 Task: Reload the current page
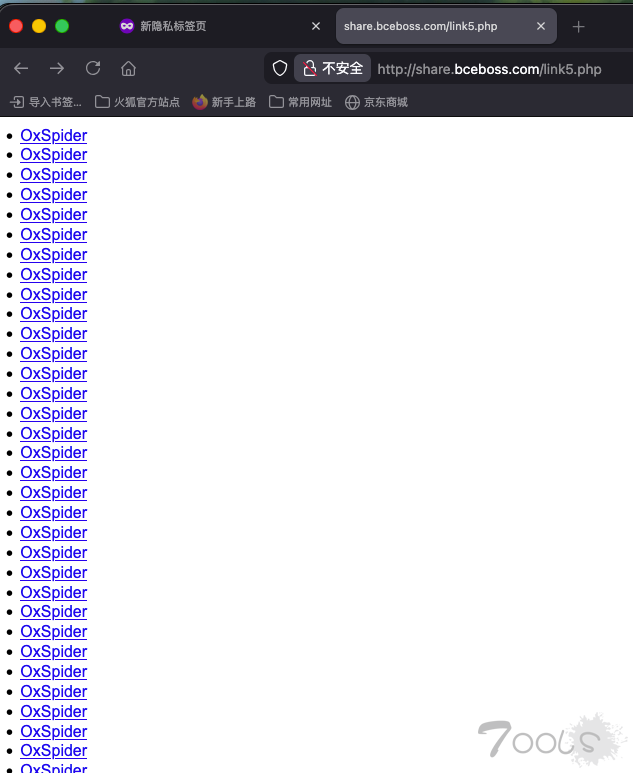pyautogui.click(x=93, y=69)
